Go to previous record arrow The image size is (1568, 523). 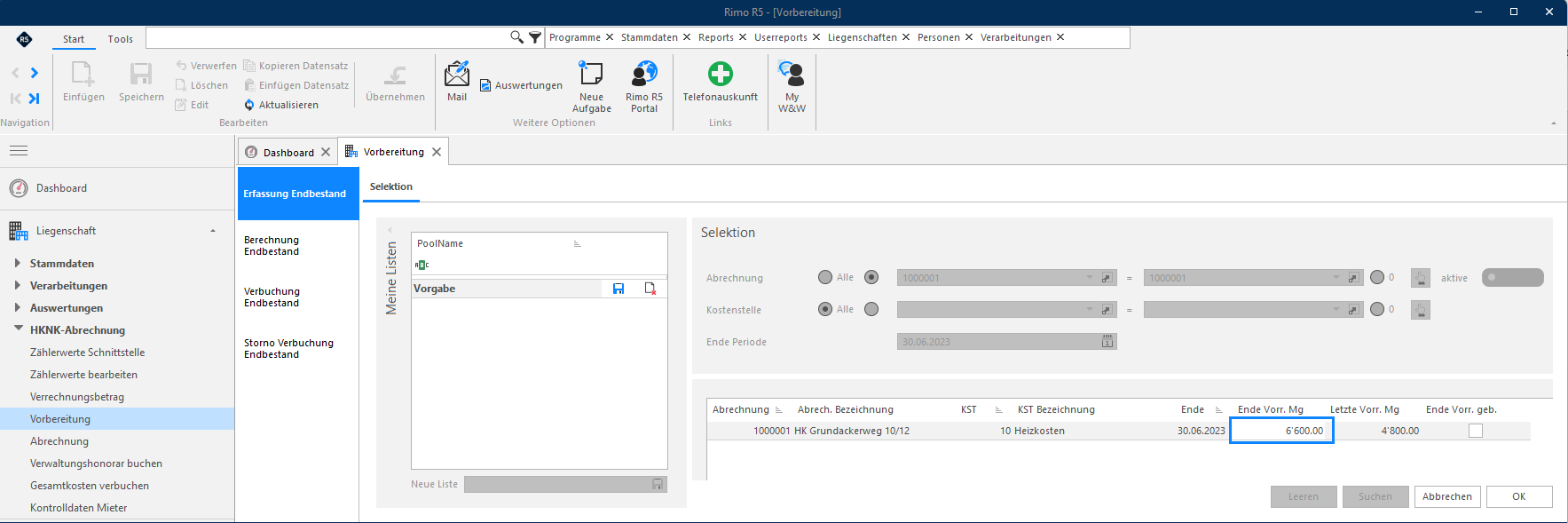[x=15, y=73]
